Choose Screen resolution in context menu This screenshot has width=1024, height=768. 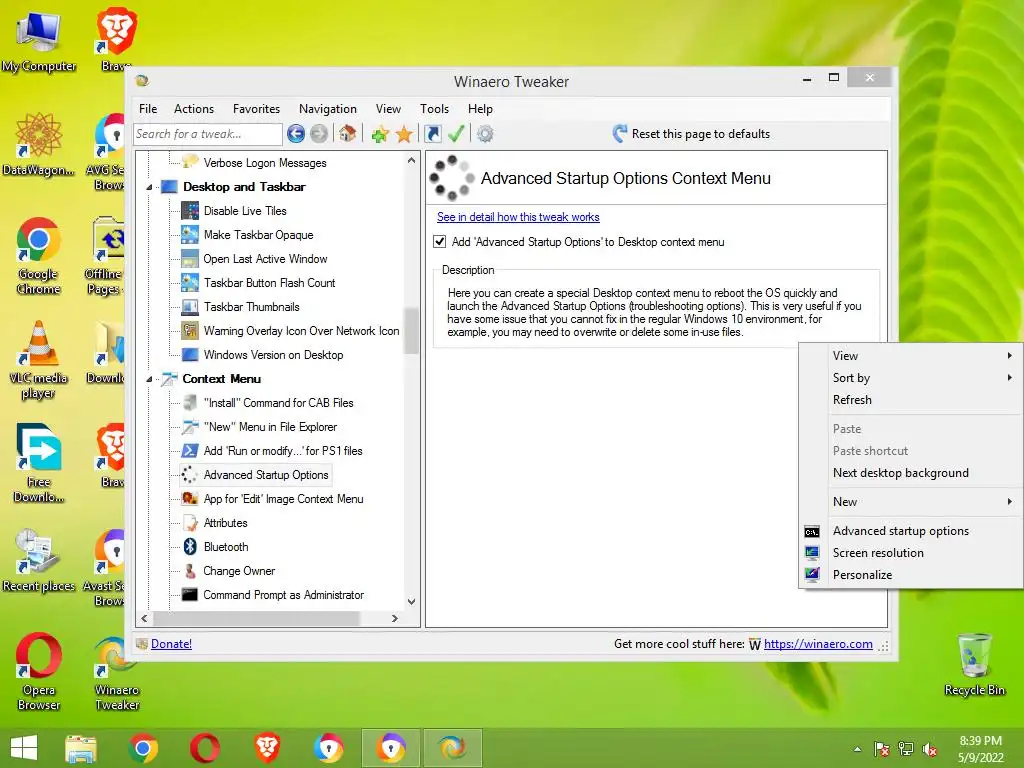[911, 552]
